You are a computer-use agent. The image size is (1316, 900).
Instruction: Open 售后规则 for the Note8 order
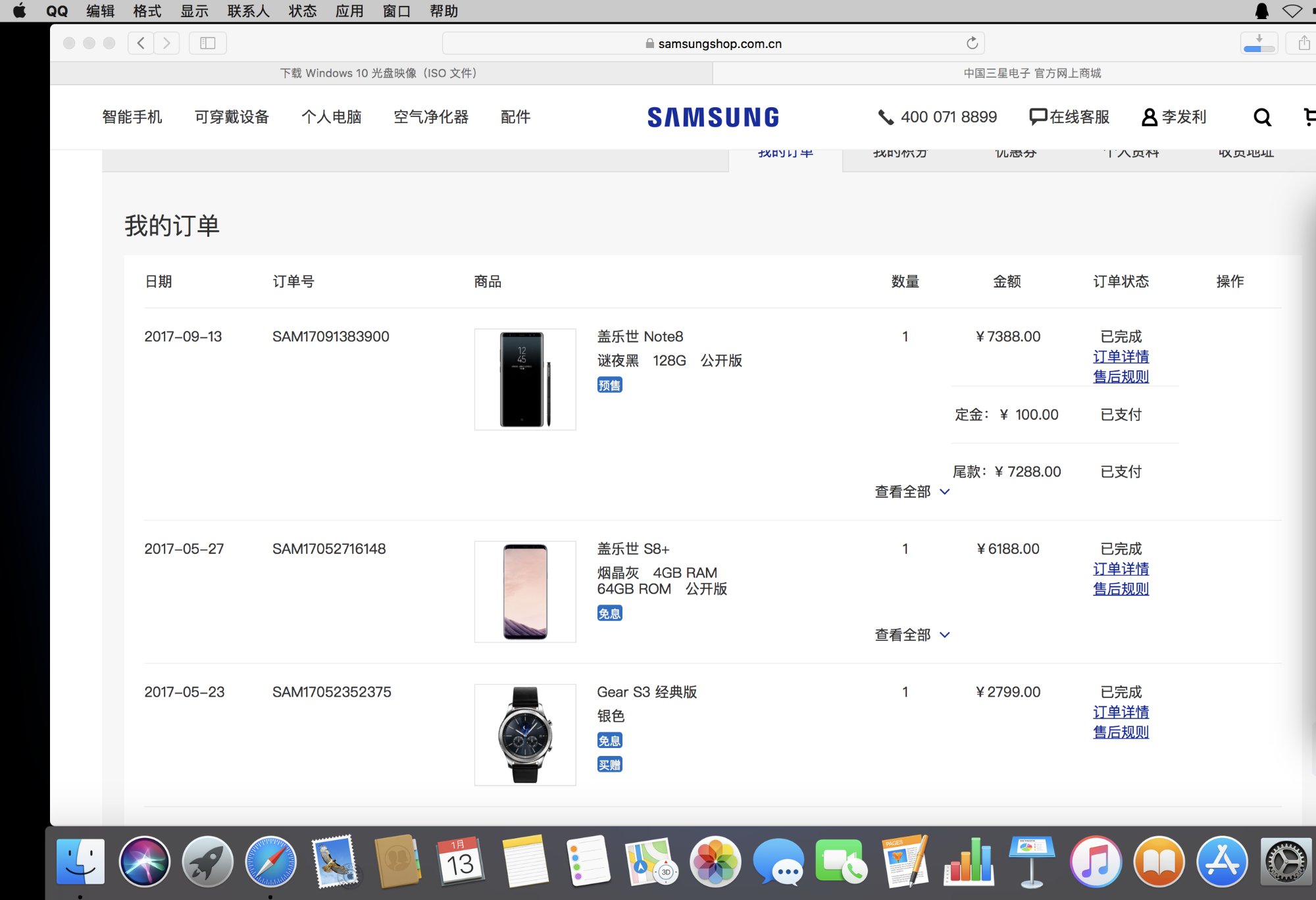tap(1121, 376)
